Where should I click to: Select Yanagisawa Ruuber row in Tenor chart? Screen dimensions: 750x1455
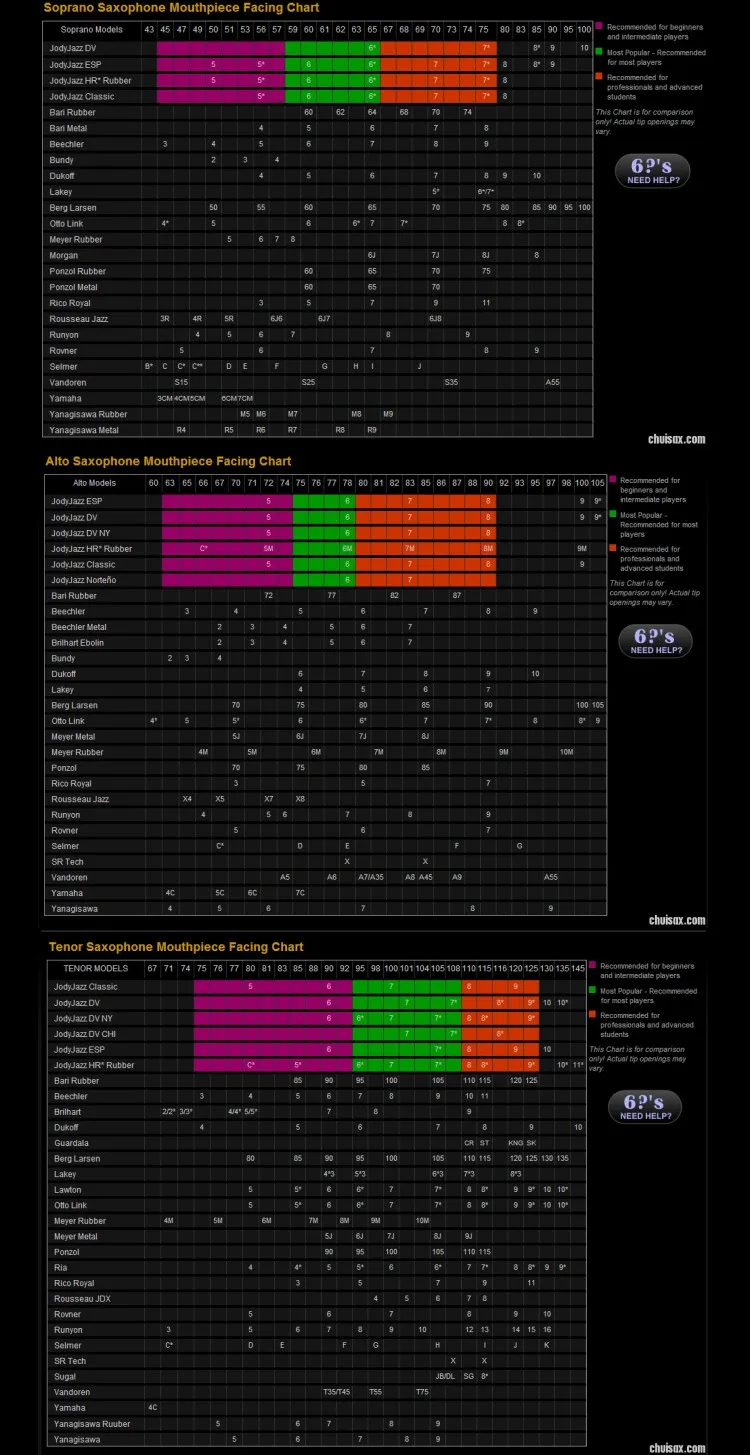coord(318,1424)
